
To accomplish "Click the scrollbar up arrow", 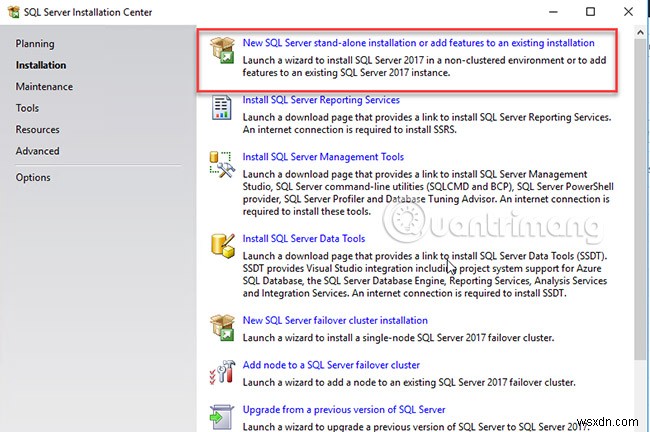I will pos(639,32).
